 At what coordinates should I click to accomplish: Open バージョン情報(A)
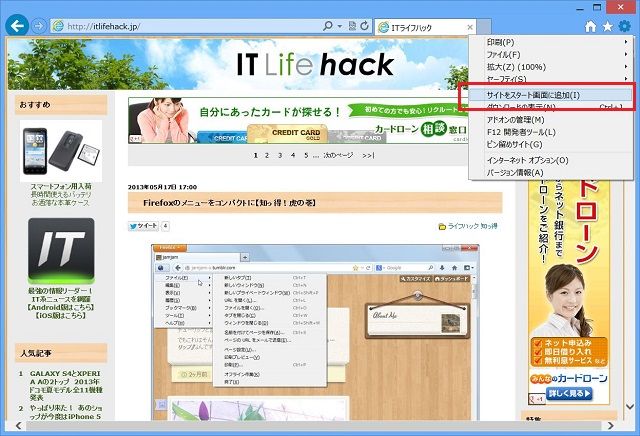(551, 172)
